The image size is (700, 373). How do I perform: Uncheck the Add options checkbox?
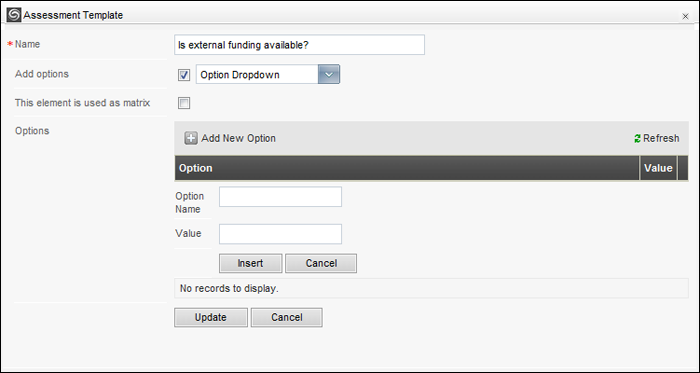(184, 75)
